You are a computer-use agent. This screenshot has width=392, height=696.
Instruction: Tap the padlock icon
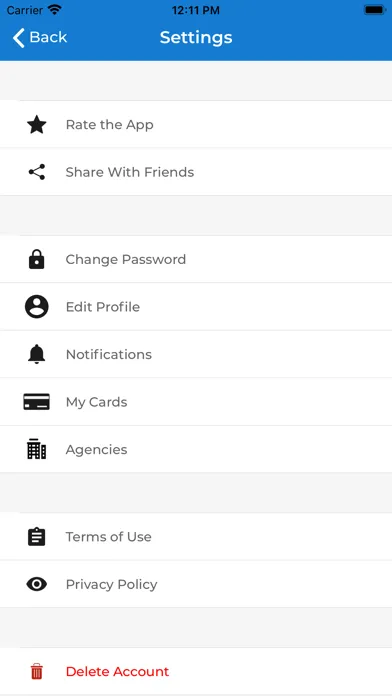click(36, 259)
